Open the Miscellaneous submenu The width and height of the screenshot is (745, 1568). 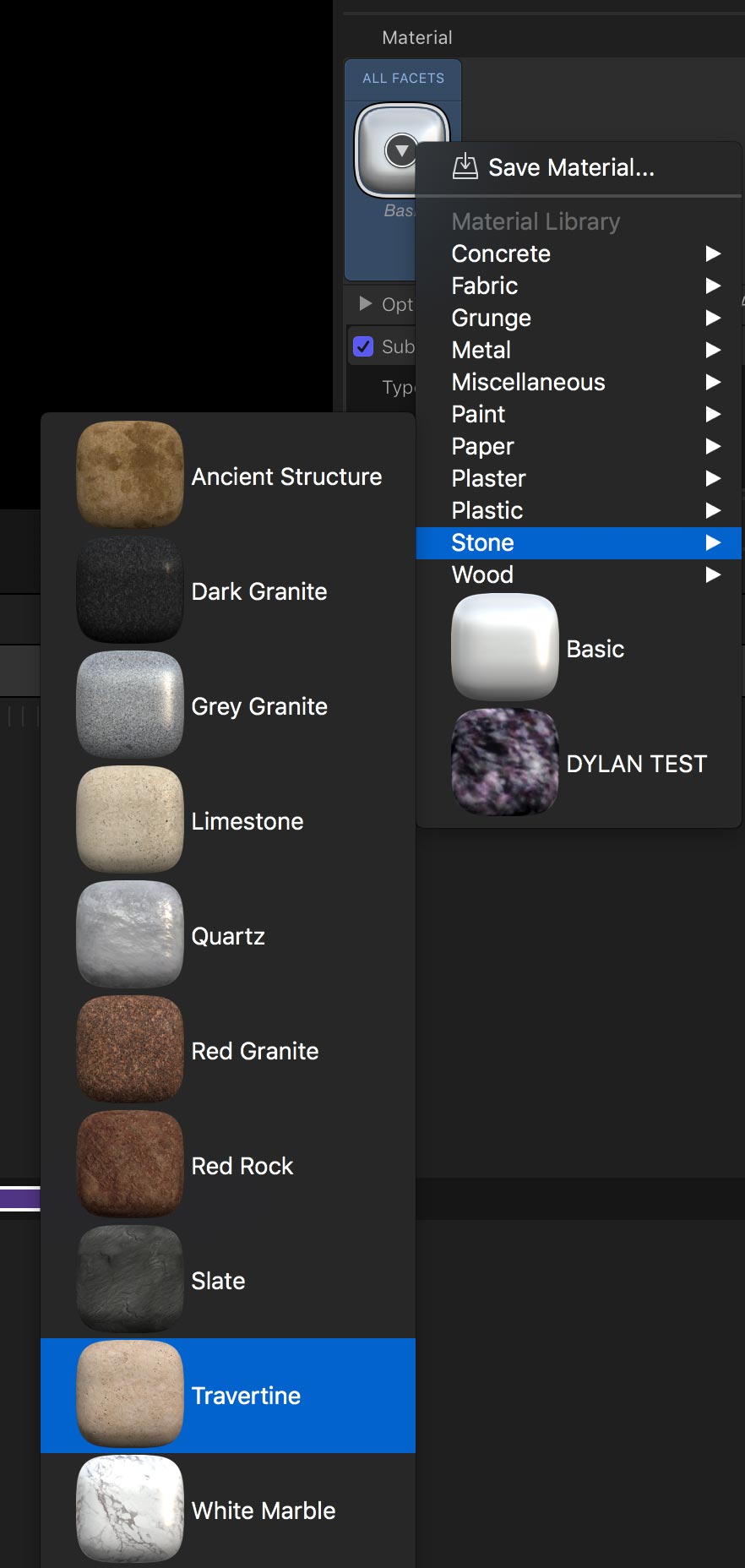[579, 382]
